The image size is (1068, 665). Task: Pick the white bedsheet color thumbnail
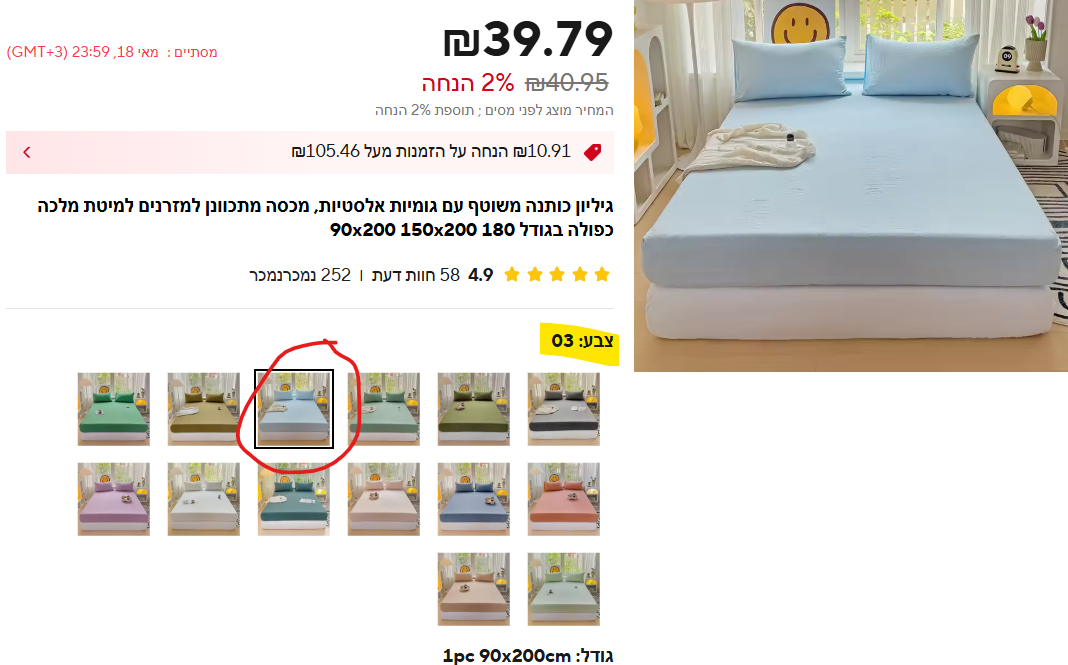(204, 499)
